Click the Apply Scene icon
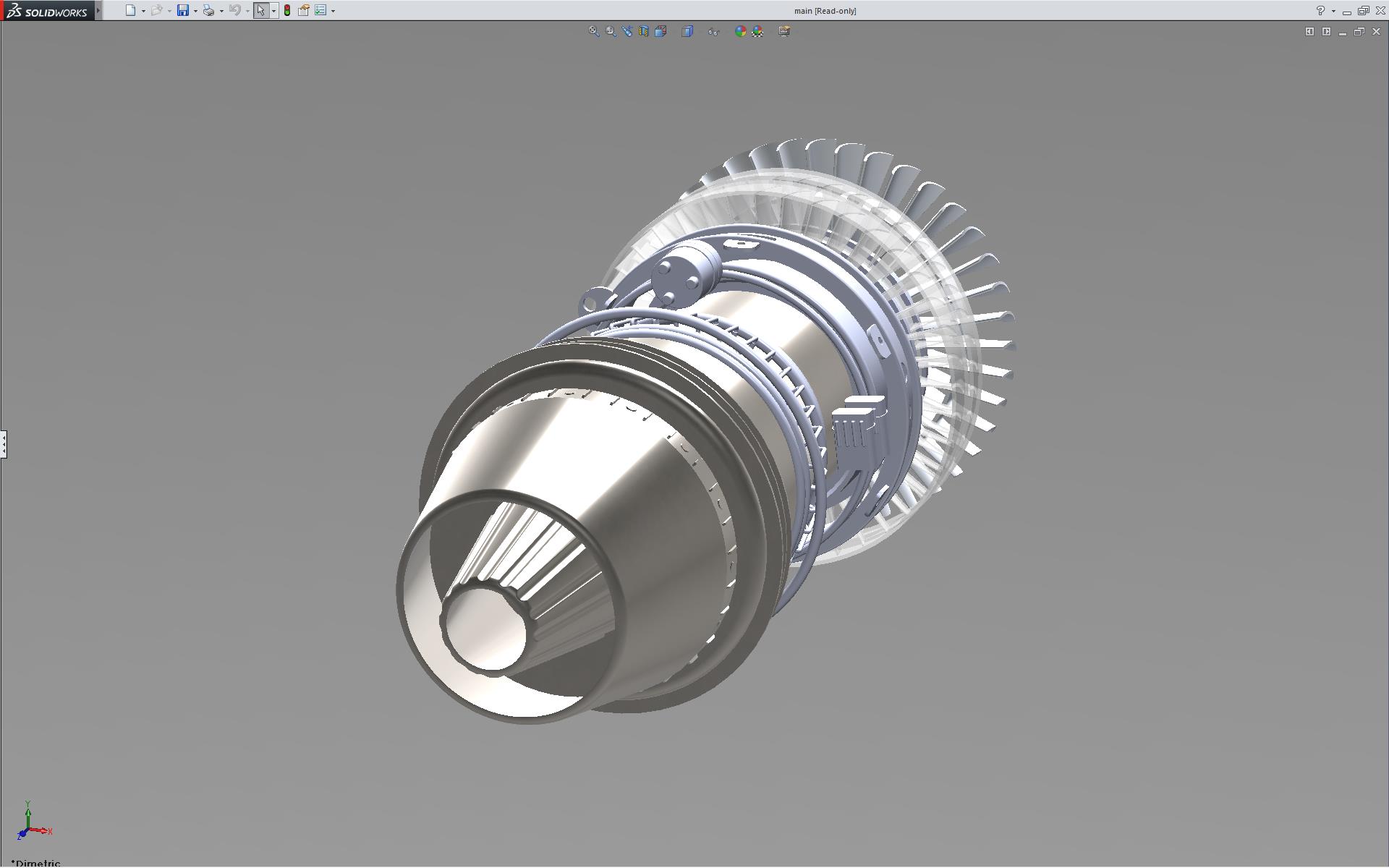Screen dimensions: 1389x868 pyautogui.click(x=757, y=31)
